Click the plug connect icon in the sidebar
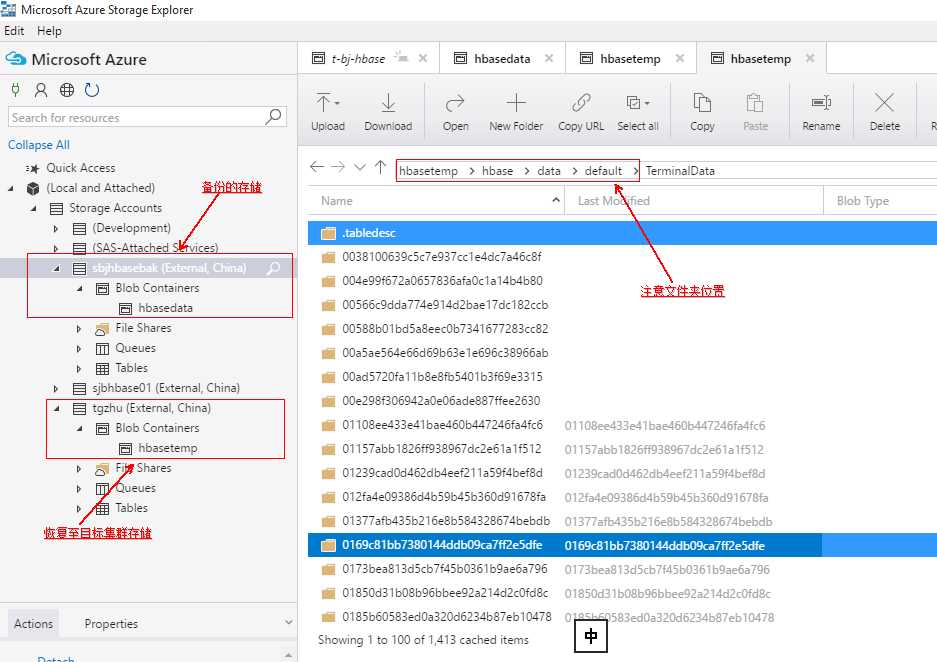 (x=16, y=90)
